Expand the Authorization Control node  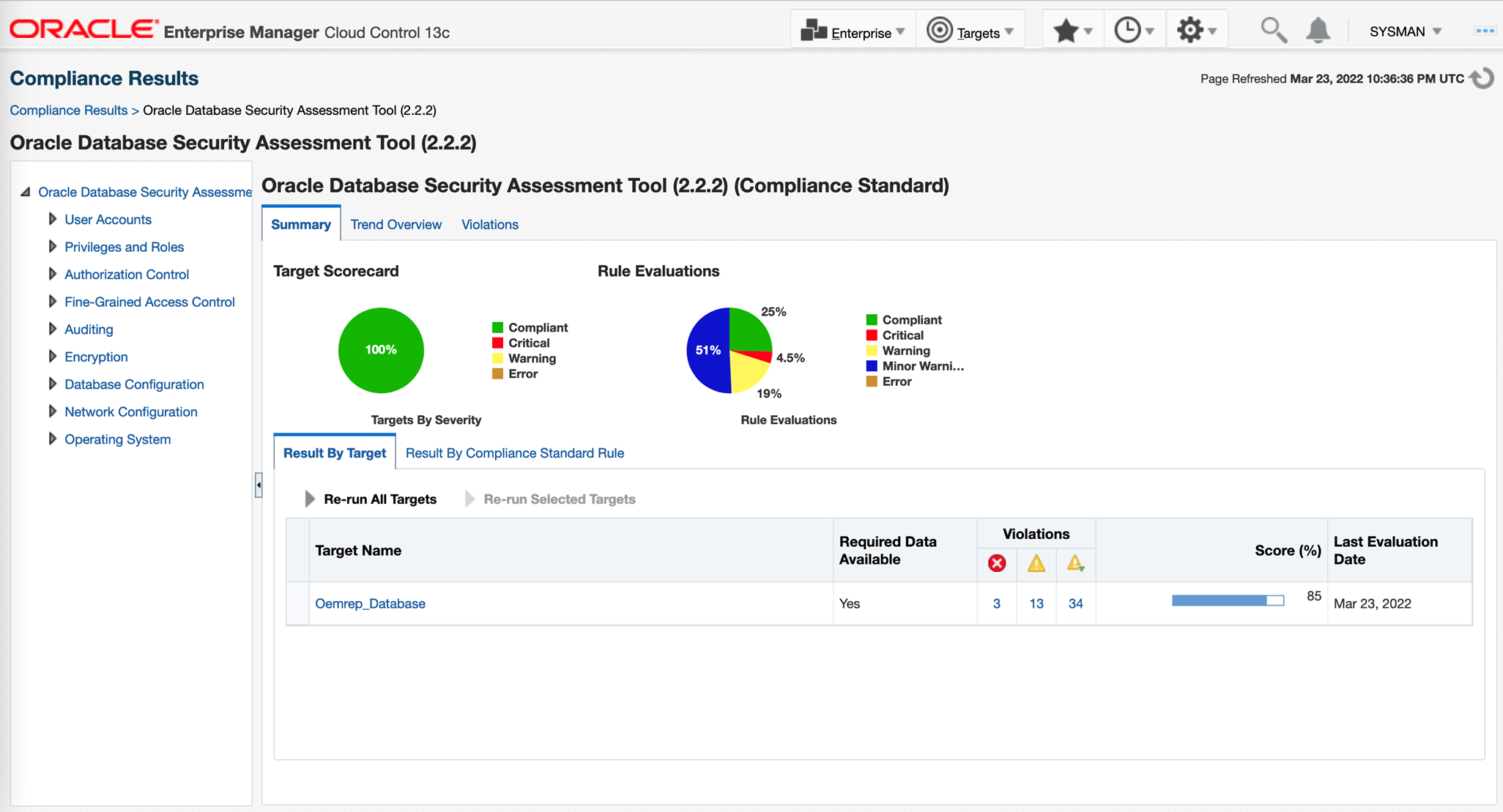[53, 274]
